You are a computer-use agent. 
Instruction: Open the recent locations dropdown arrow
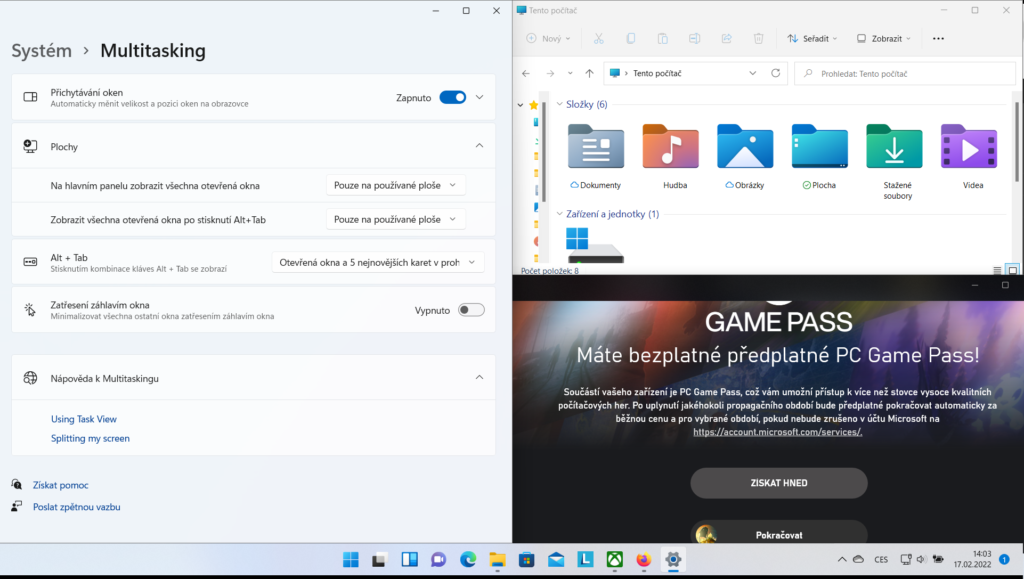(570, 74)
